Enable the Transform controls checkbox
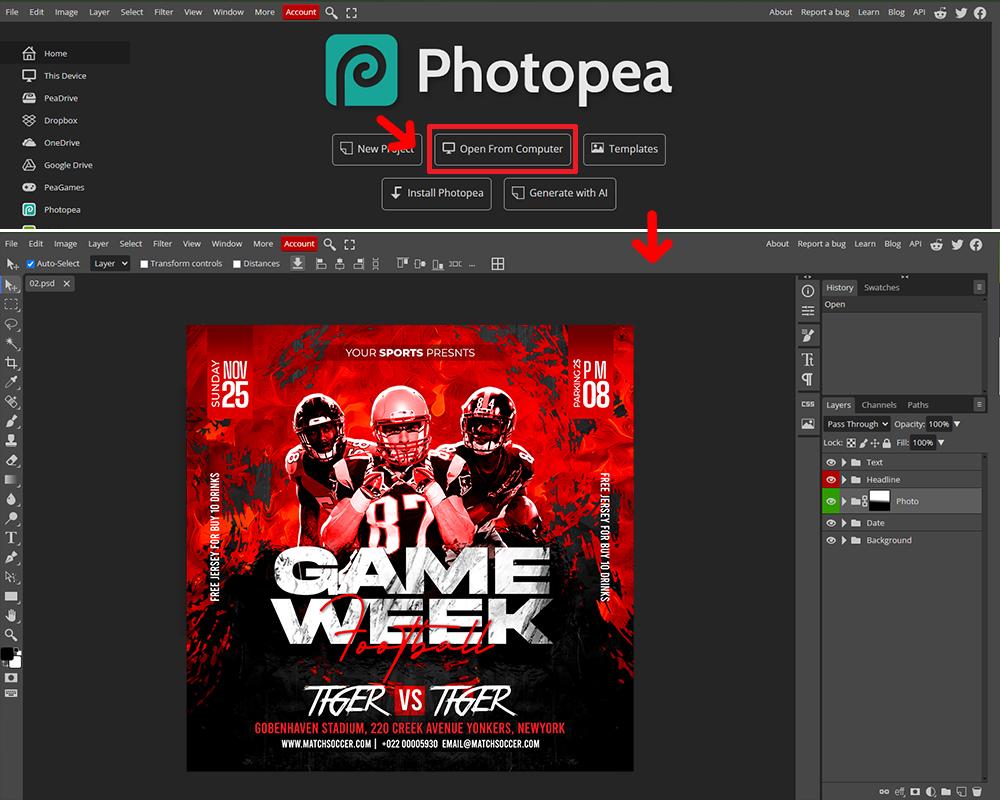1000x800 pixels. (144, 263)
